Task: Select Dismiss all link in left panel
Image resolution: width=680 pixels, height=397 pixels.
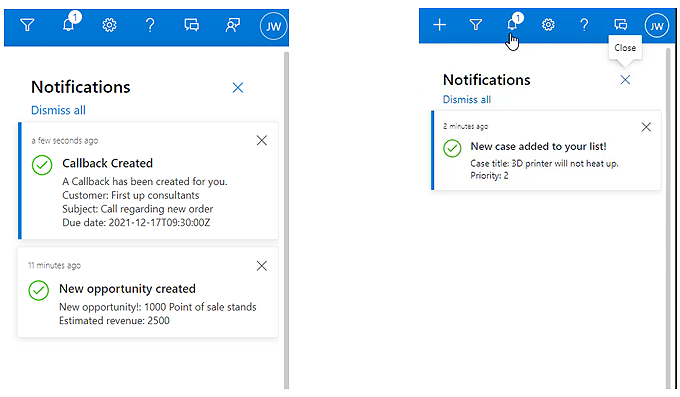Action: pos(58,110)
